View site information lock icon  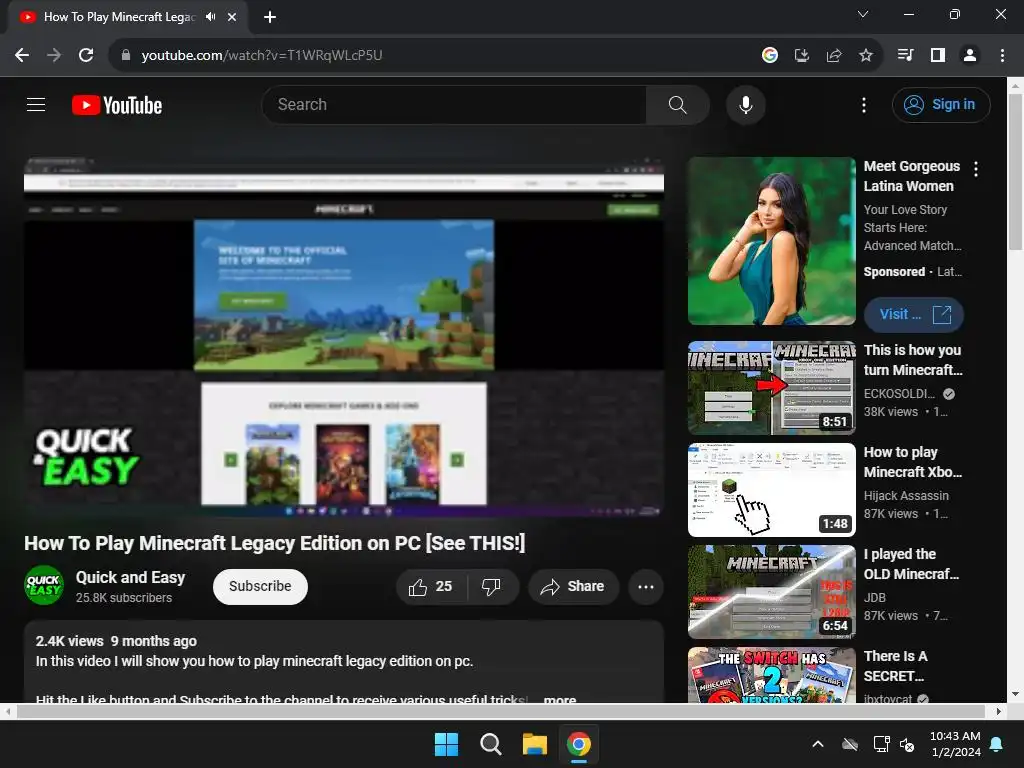(126, 56)
